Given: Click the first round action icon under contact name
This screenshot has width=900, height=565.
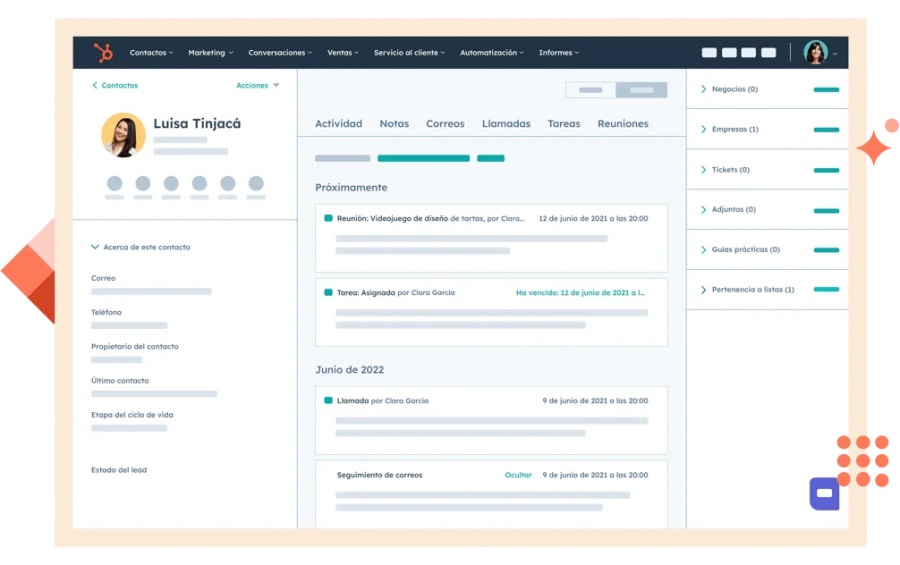Looking at the screenshot, I should point(114,184).
